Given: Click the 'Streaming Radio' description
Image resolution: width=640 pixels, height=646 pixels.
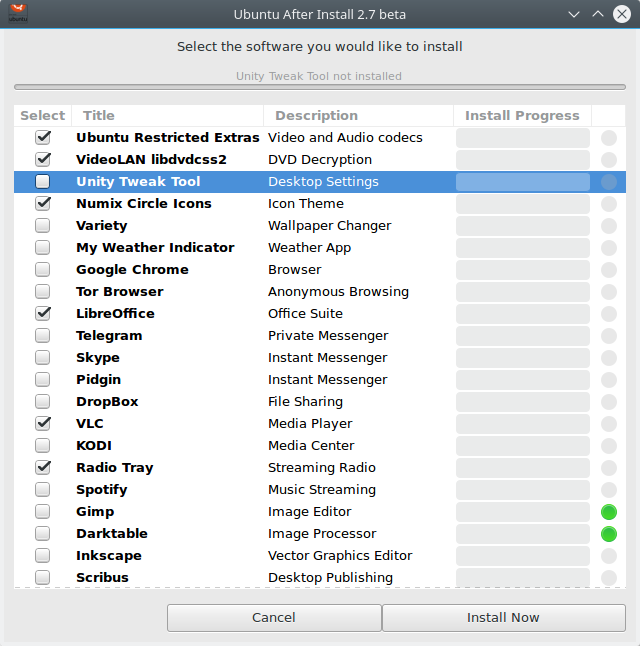Looking at the screenshot, I should 322,468.
